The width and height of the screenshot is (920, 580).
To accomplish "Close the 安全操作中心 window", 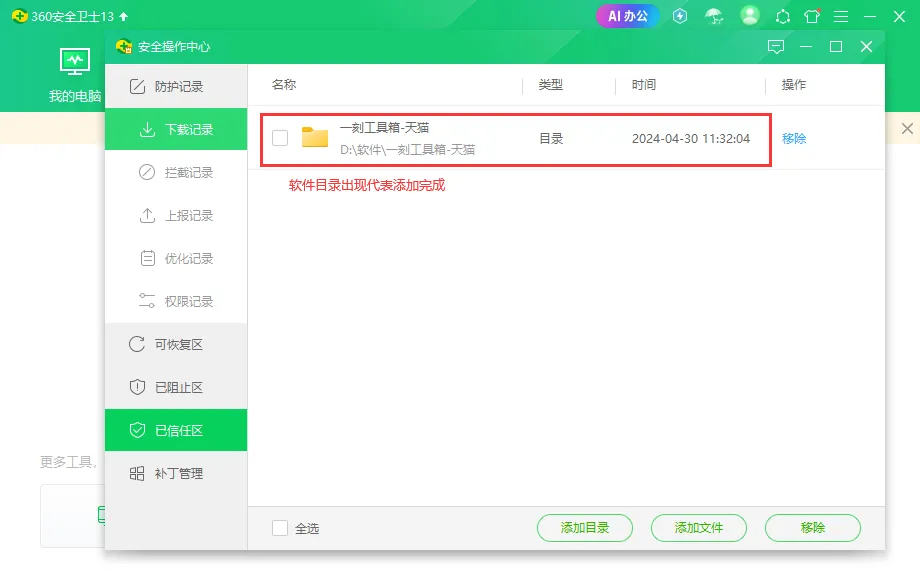I will click(x=866, y=47).
